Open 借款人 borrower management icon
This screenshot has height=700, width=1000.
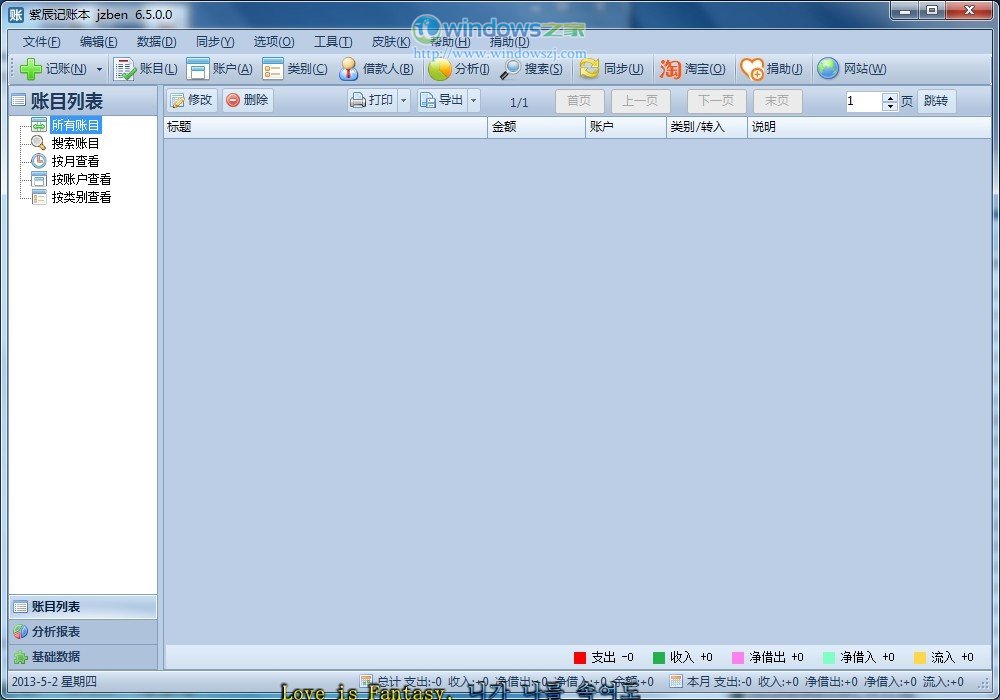coord(349,69)
